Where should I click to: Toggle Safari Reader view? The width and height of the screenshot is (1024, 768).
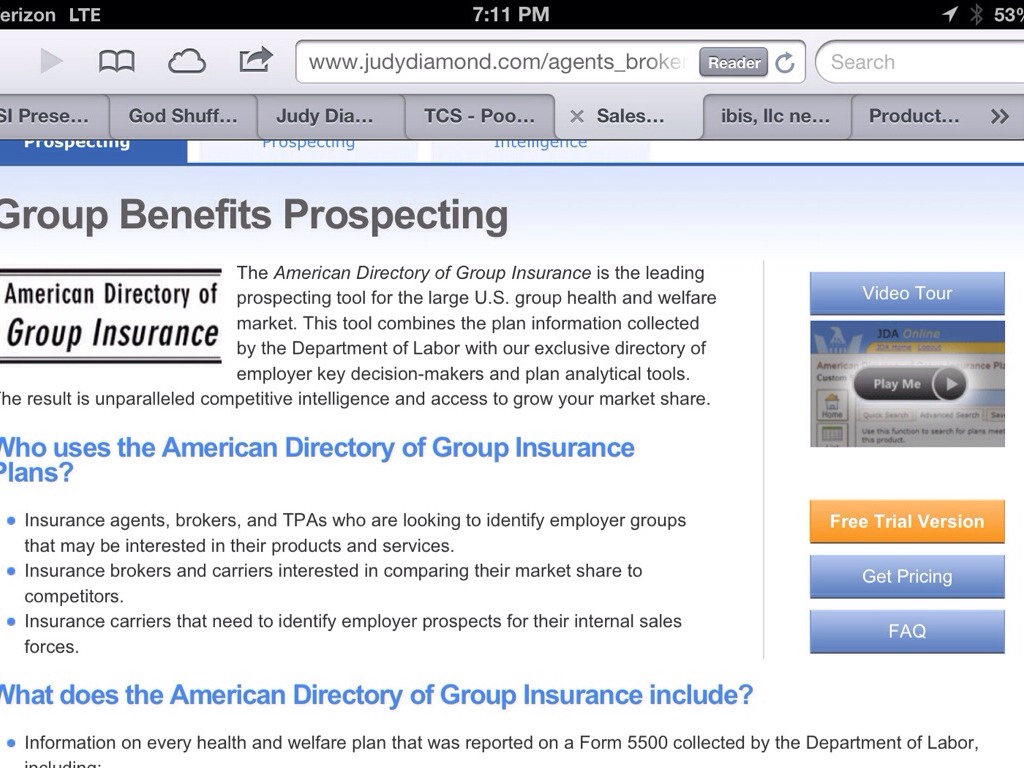point(734,63)
